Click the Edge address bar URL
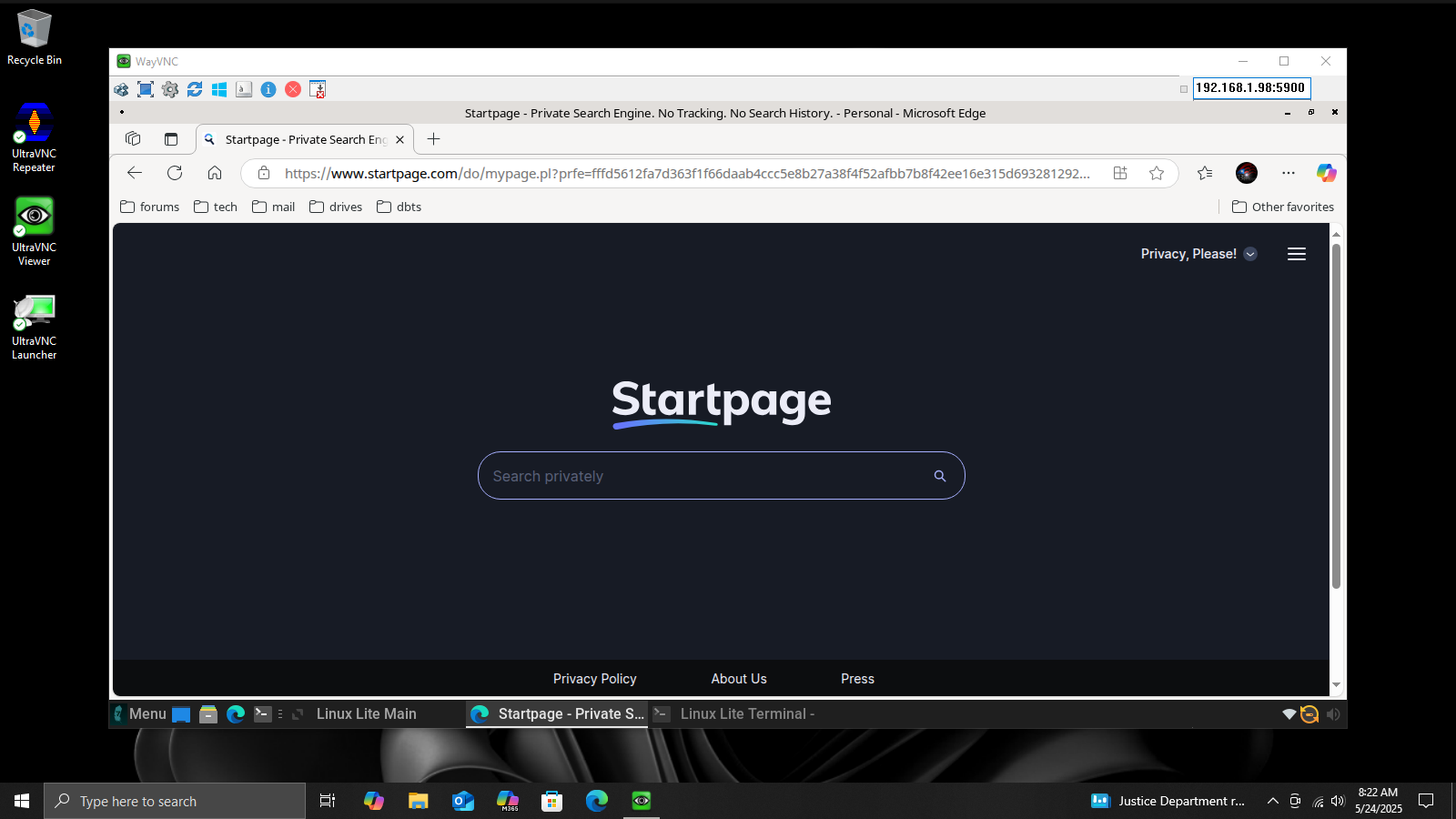This screenshot has width=1456, height=819. pyautogui.click(x=687, y=173)
